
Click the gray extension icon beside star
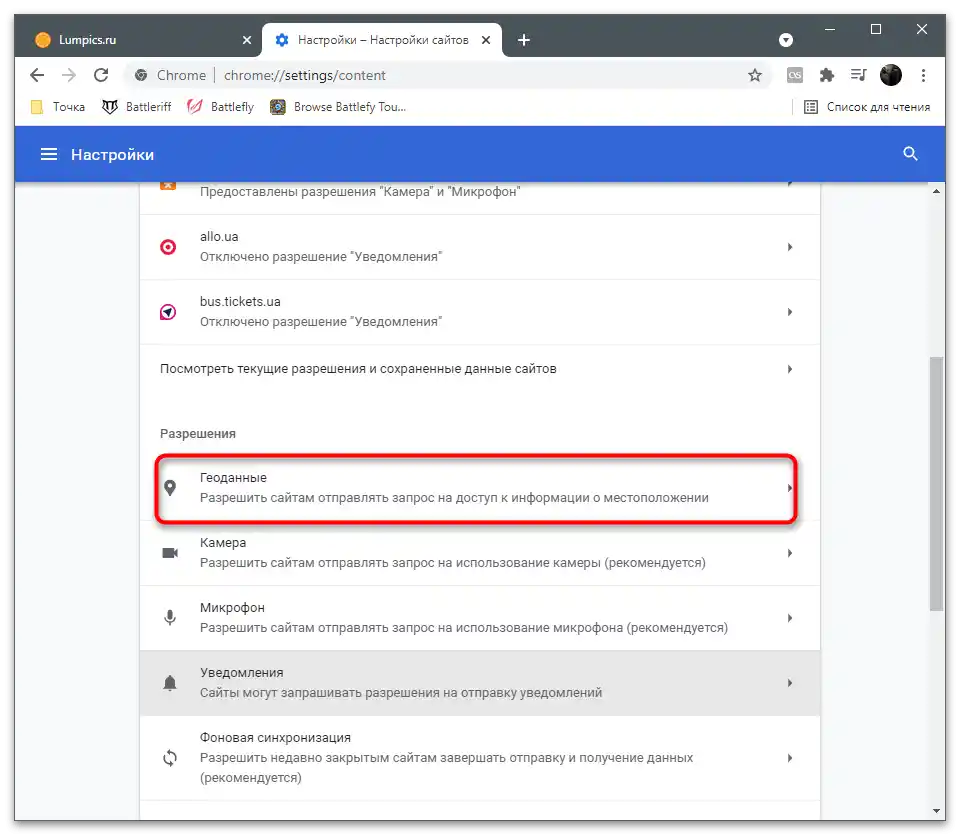point(795,75)
